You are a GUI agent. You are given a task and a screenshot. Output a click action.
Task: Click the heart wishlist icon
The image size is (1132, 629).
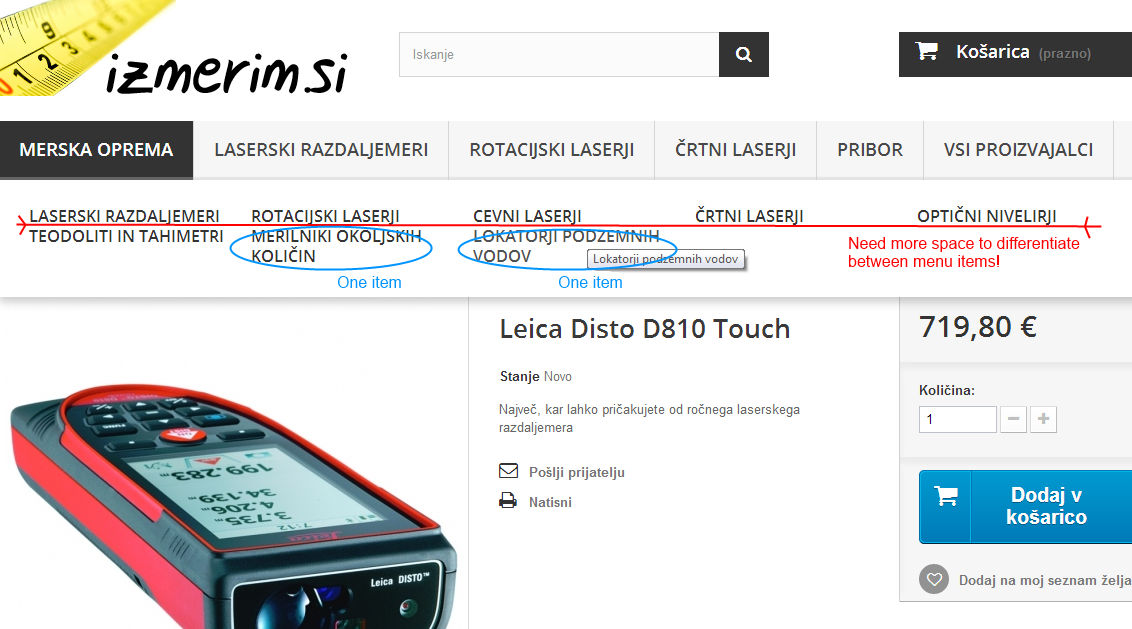[x=934, y=579]
